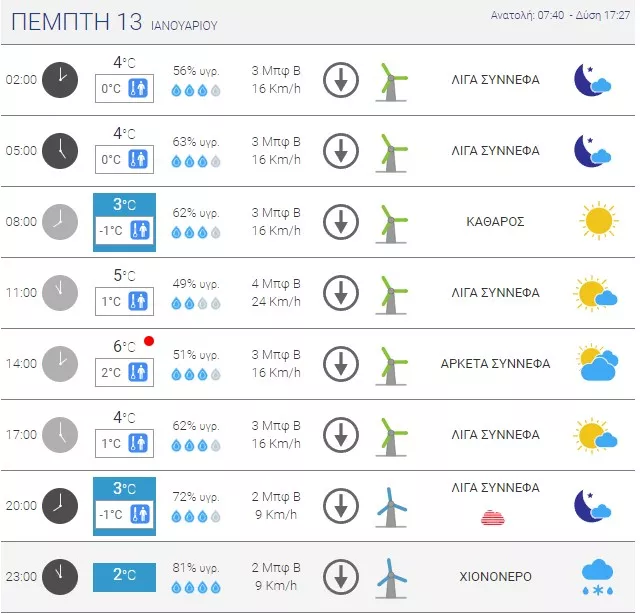The height and width of the screenshot is (614, 640).
Task: Click the ΧΙΟΝΟΝΕΡΟ forecast label
Action: (x=496, y=576)
